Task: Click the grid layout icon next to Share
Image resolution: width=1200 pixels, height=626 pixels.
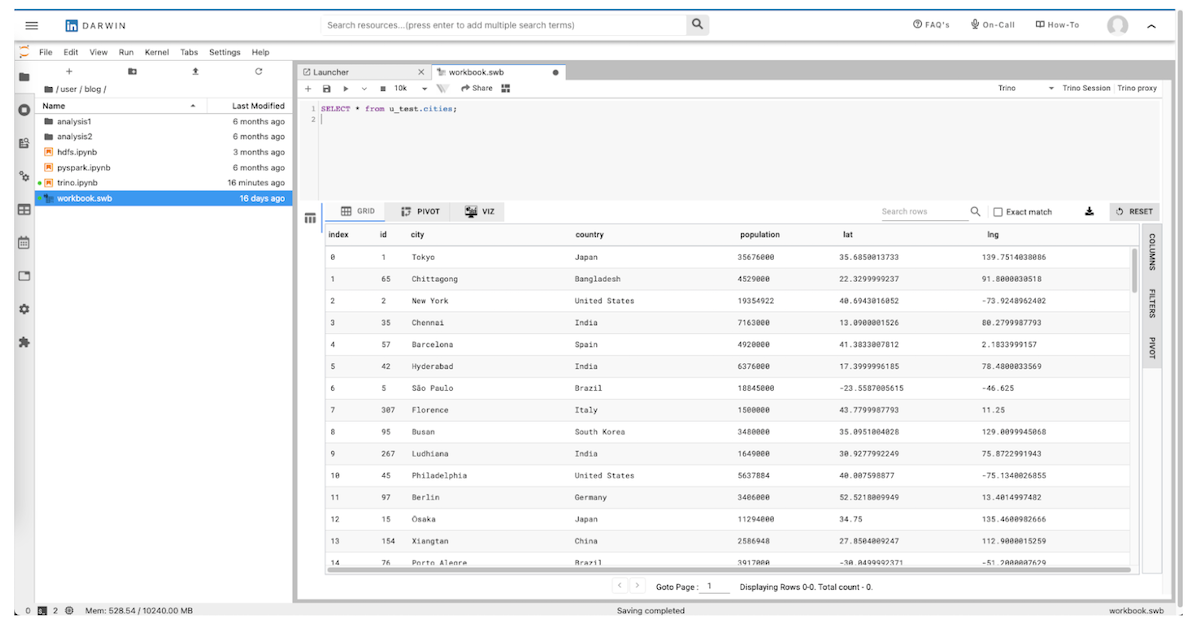Action: pos(506,88)
